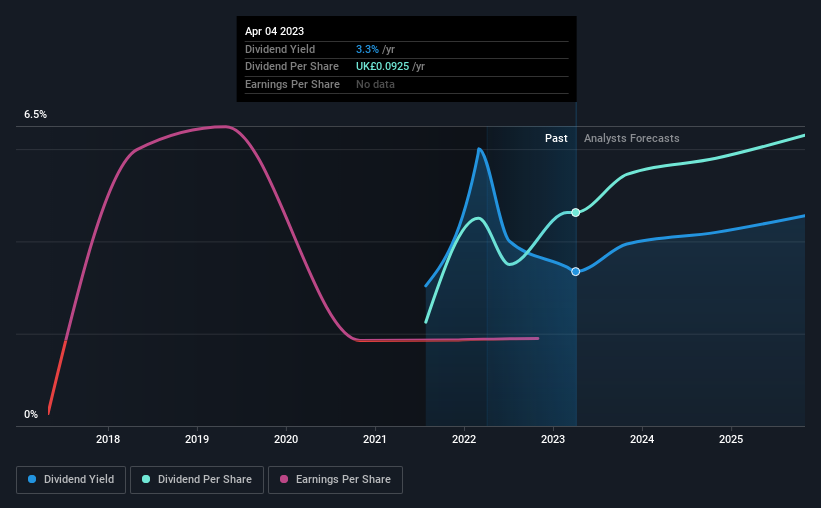The image size is (821, 508).
Task: Click the 2020 x-axis label
Action: [x=286, y=439]
